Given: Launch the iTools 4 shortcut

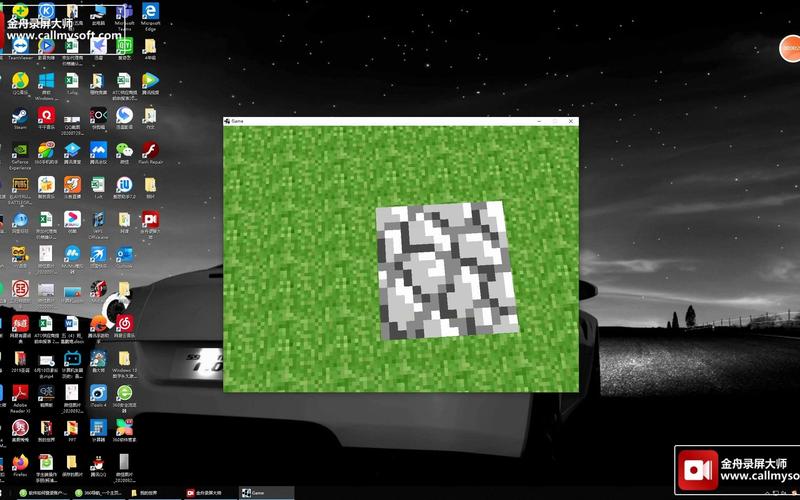Looking at the screenshot, I should pyautogui.click(x=98, y=393).
